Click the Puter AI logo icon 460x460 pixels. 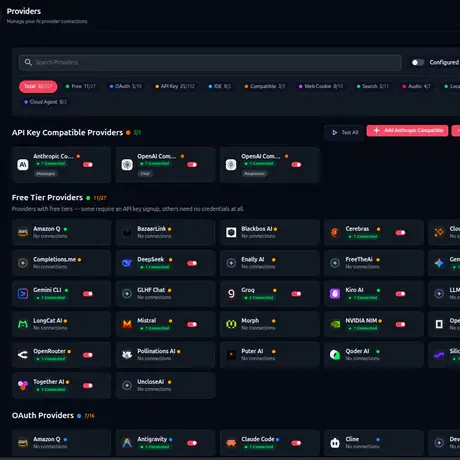pos(231,355)
